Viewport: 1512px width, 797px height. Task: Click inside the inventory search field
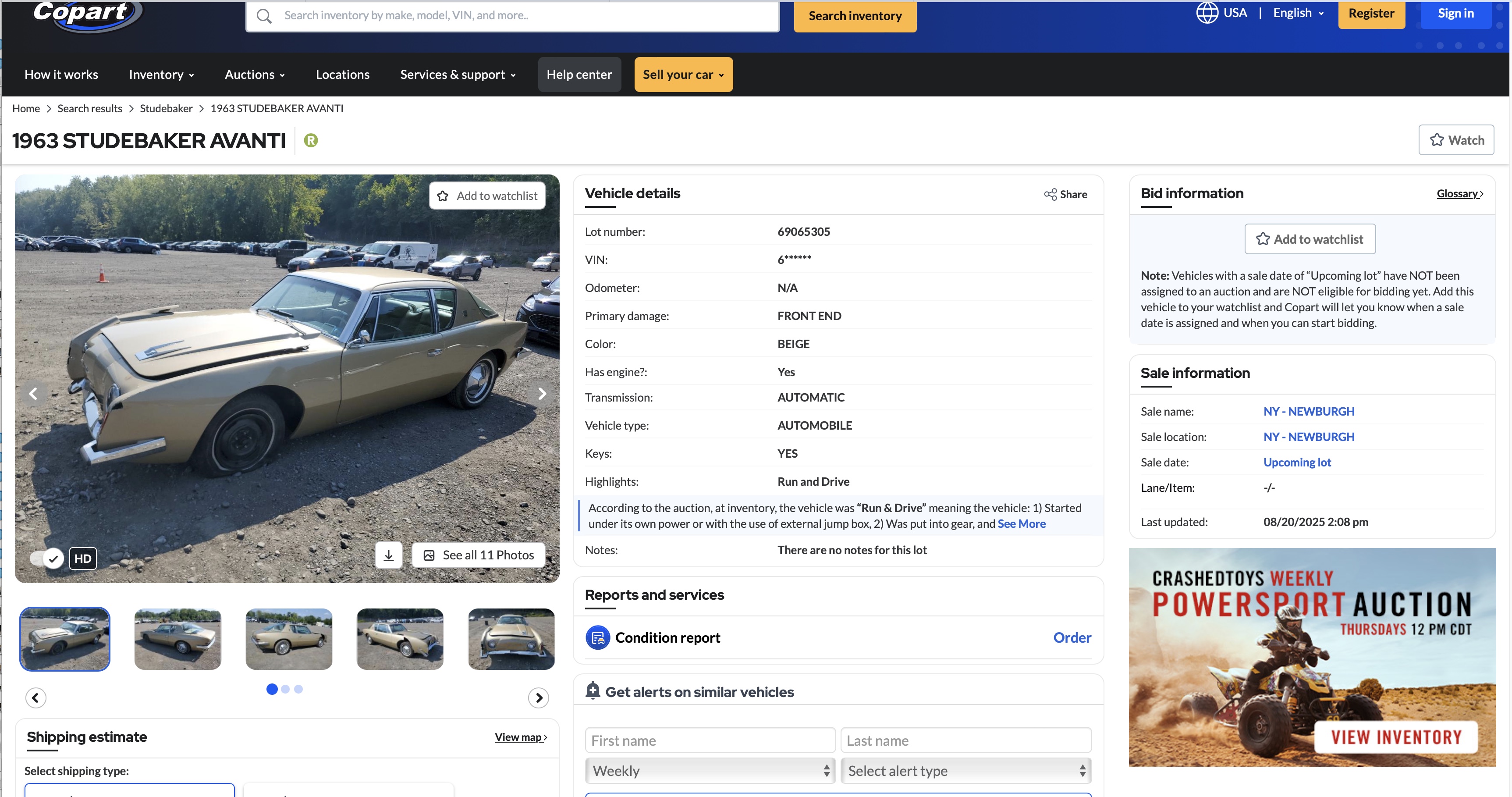[x=512, y=16]
